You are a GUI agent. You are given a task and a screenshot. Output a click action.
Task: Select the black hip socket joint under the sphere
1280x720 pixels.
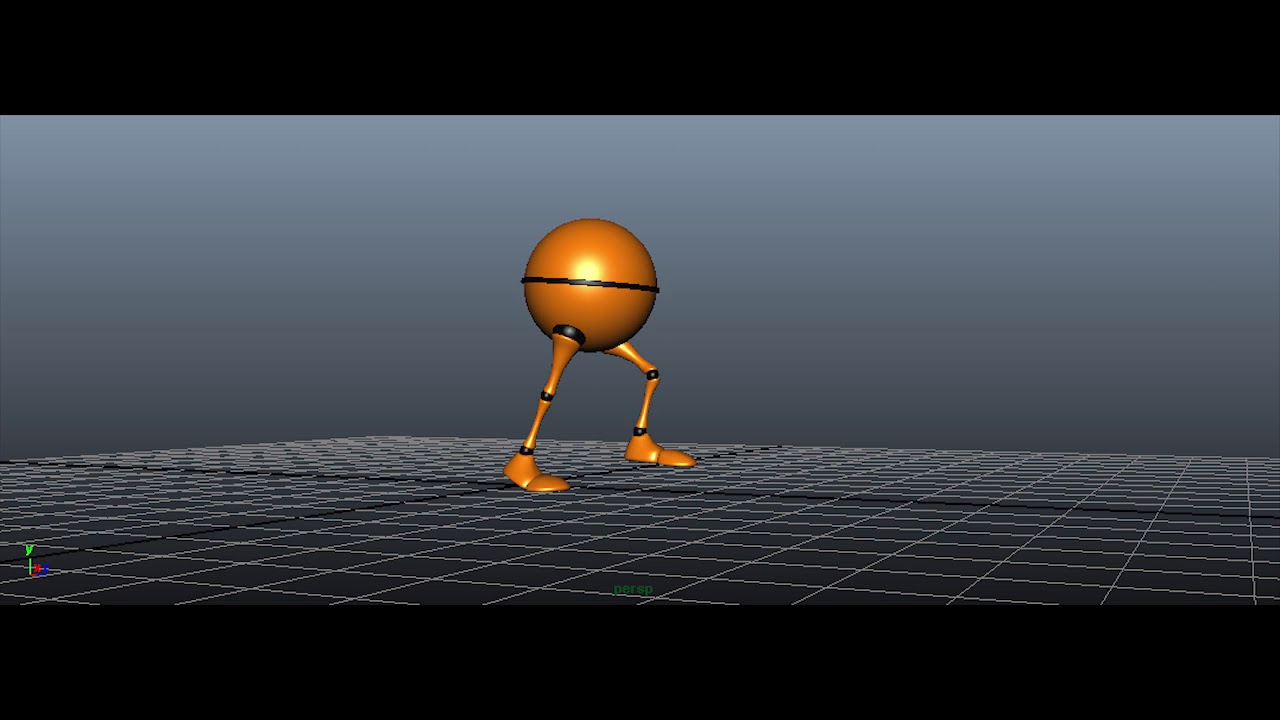click(x=568, y=333)
